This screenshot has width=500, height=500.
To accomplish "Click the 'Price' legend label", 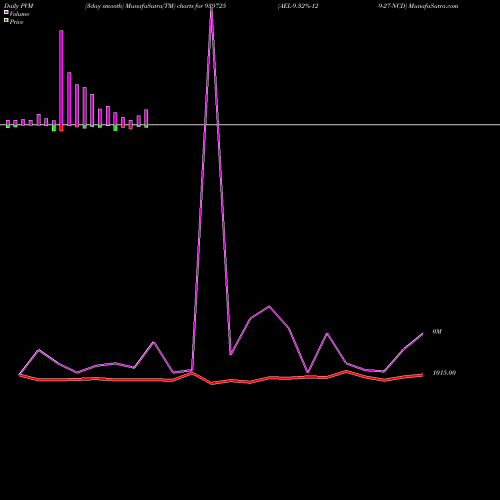I will 16,22.
